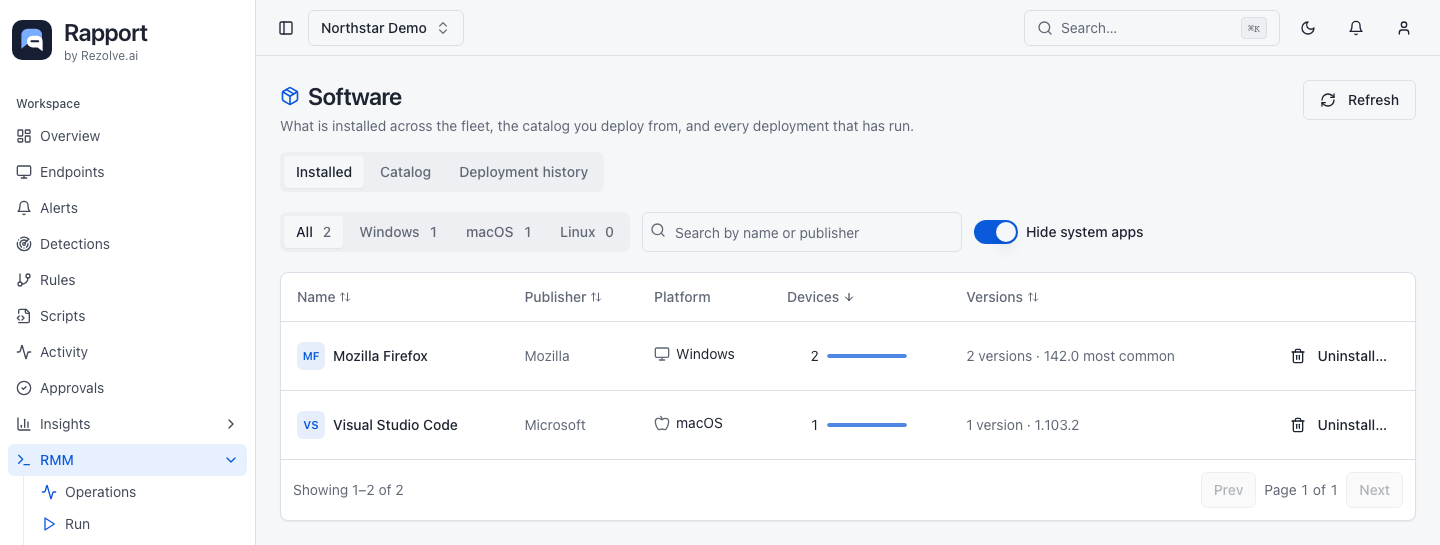Click the Microsoft publisher cell
The image size is (1440, 545).
[x=555, y=425]
